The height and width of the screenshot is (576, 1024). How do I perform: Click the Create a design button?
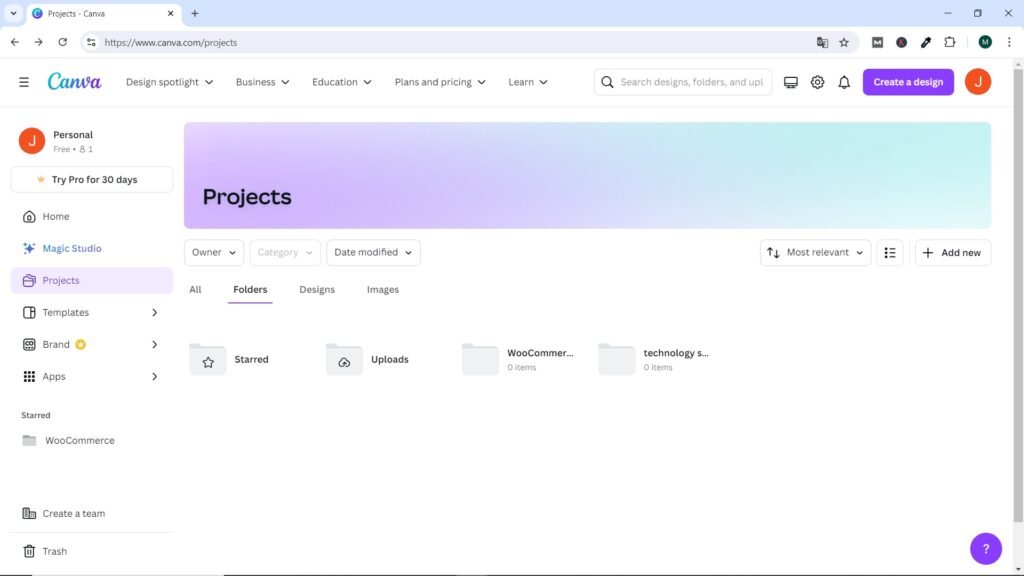tap(908, 82)
